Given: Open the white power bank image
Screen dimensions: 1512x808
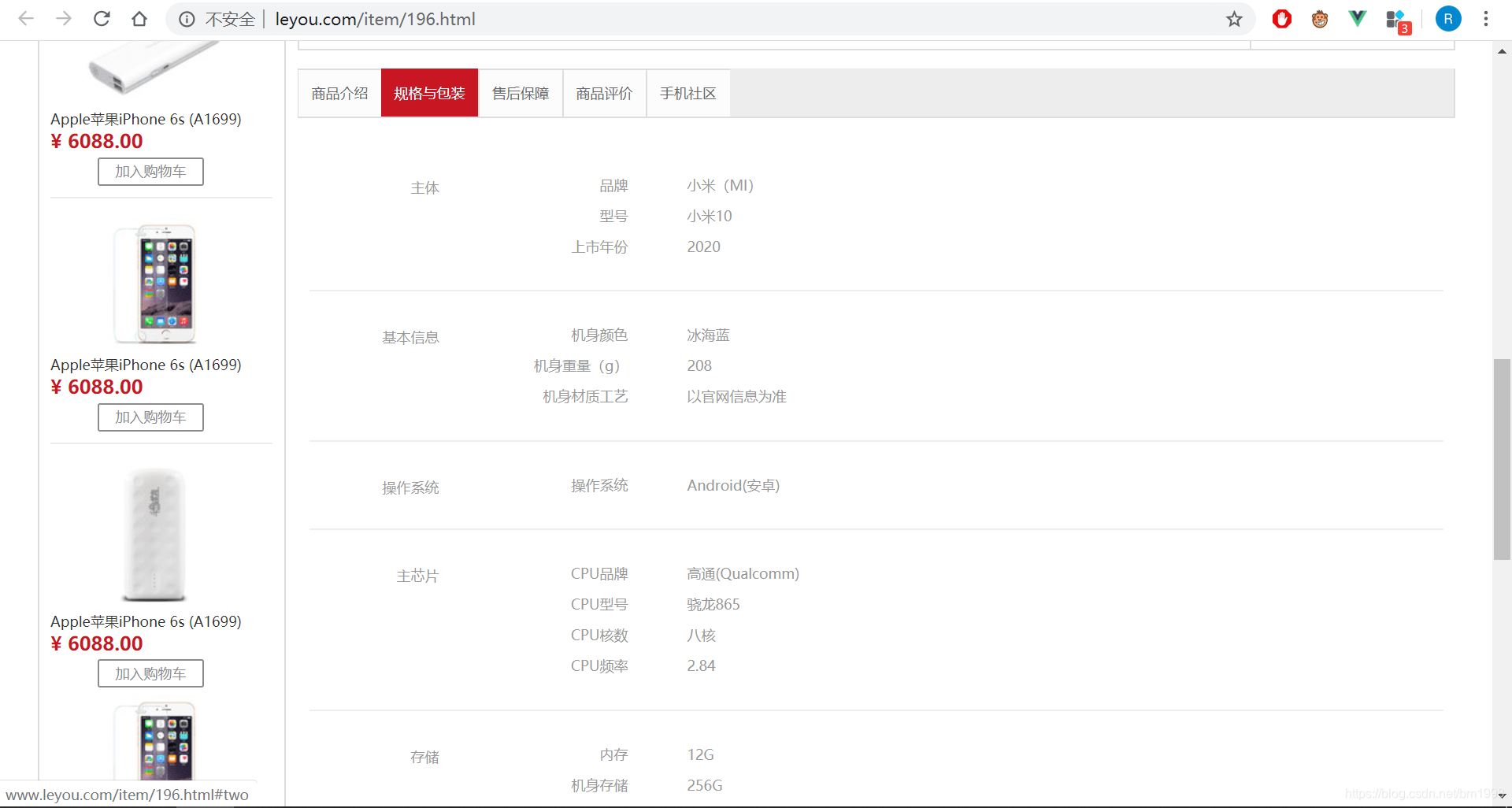Looking at the screenshot, I should pos(154,536).
